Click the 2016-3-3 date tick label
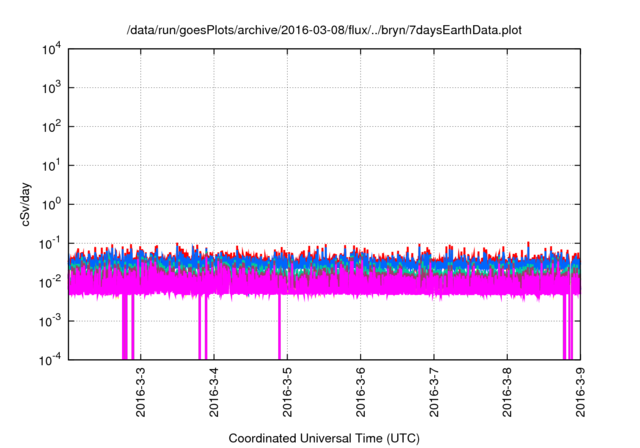This screenshot has height=448, width=640. click(x=140, y=392)
